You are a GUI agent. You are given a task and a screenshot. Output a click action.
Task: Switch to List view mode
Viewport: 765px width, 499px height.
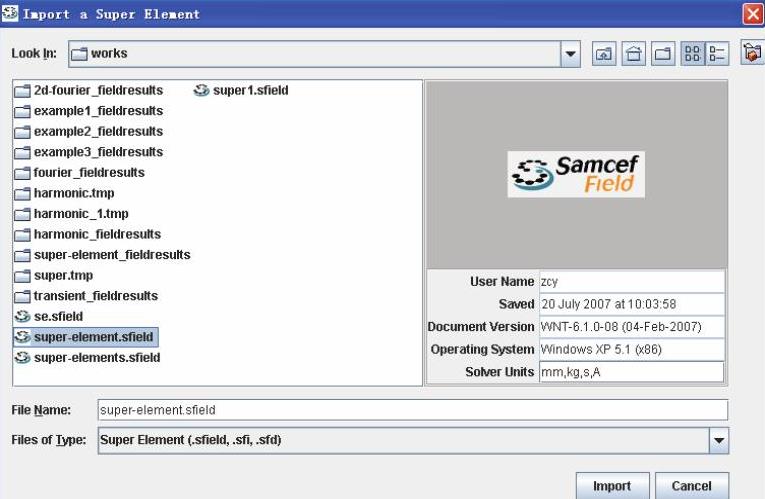pos(691,53)
